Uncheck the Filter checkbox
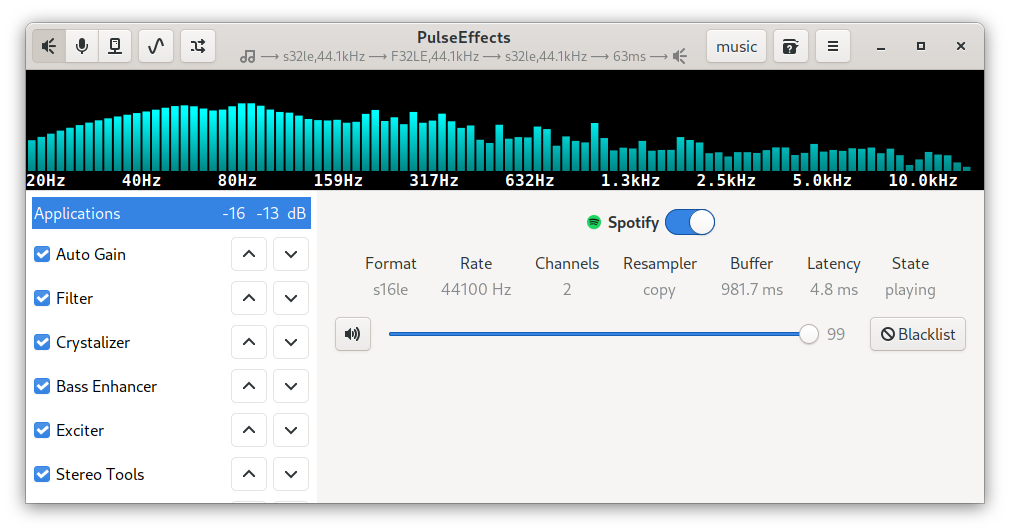 pyautogui.click(x=42, y=298)
